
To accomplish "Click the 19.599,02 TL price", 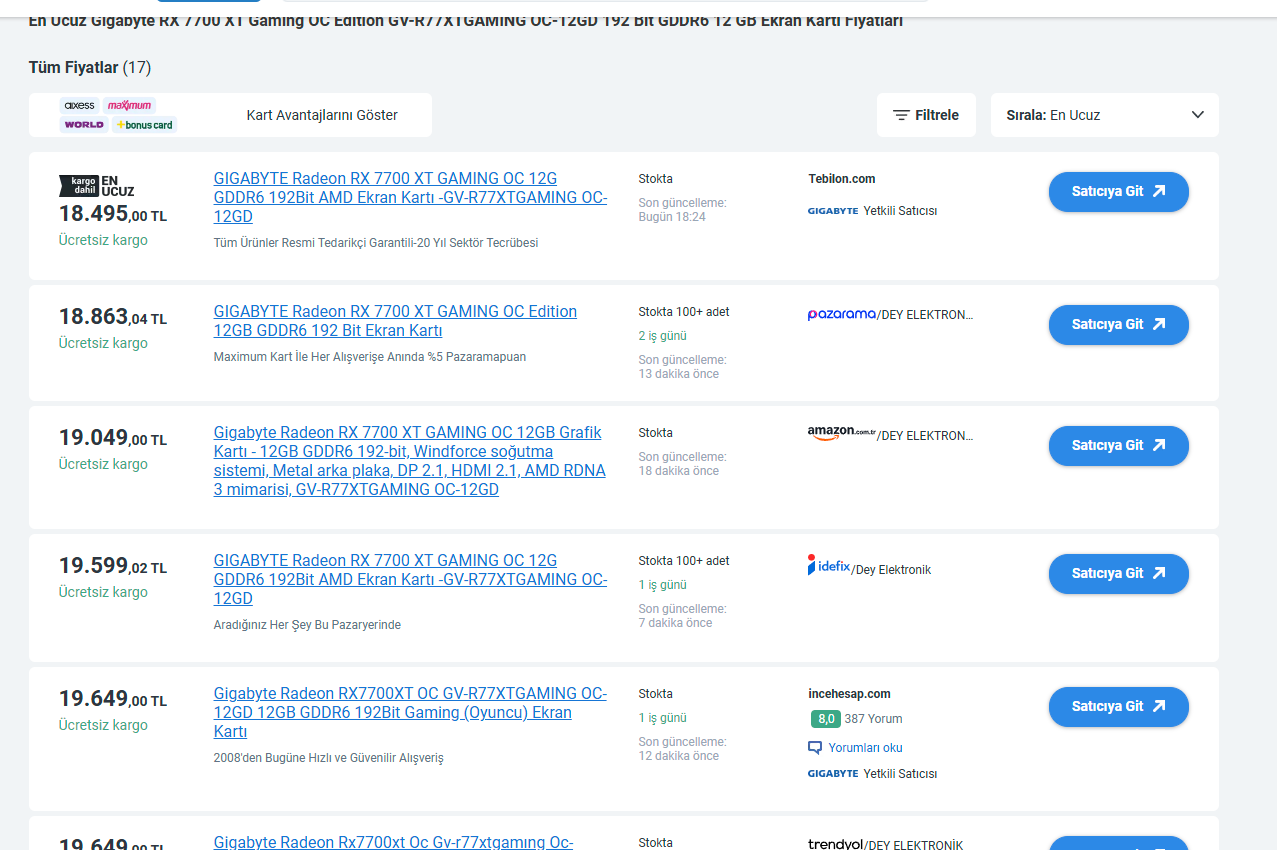I will [x=113, y=566].
